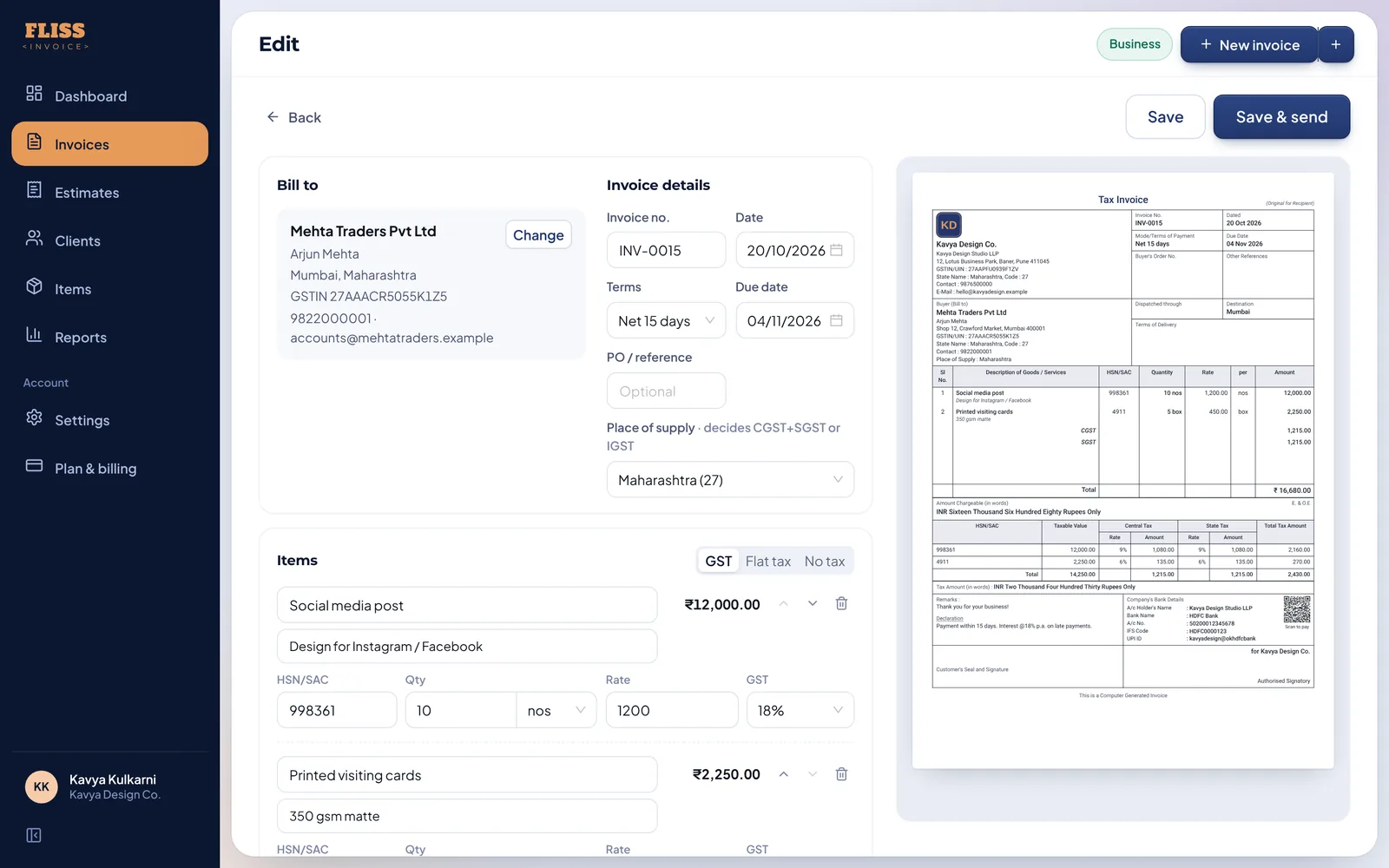The width and height of the screenshot is (1389, 868).
Task: Click the HSN/SAC field showing 998361
Action: coord(337,711)
